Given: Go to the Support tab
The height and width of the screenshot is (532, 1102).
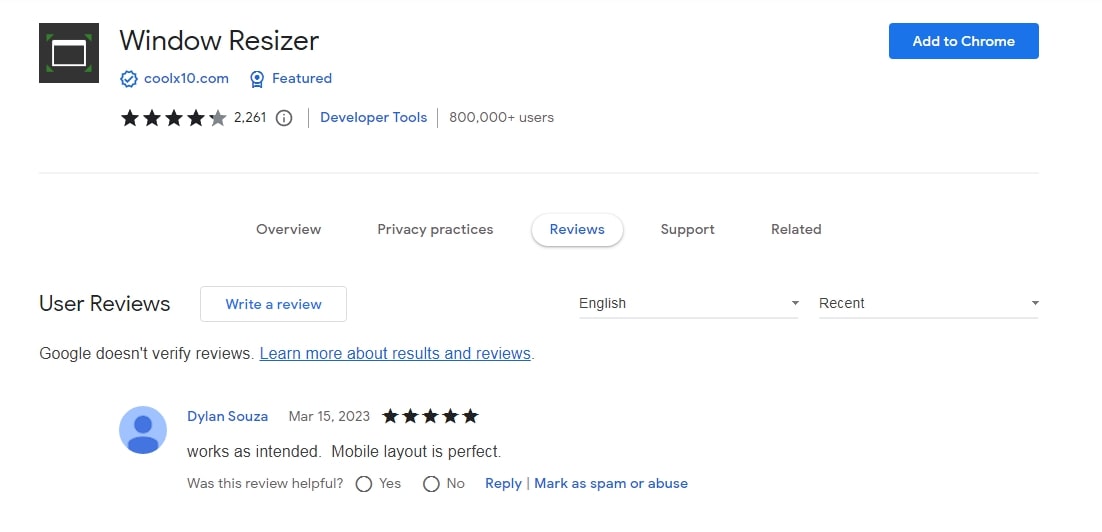Looking at the screenshot, I should click(x=687, y=229).
